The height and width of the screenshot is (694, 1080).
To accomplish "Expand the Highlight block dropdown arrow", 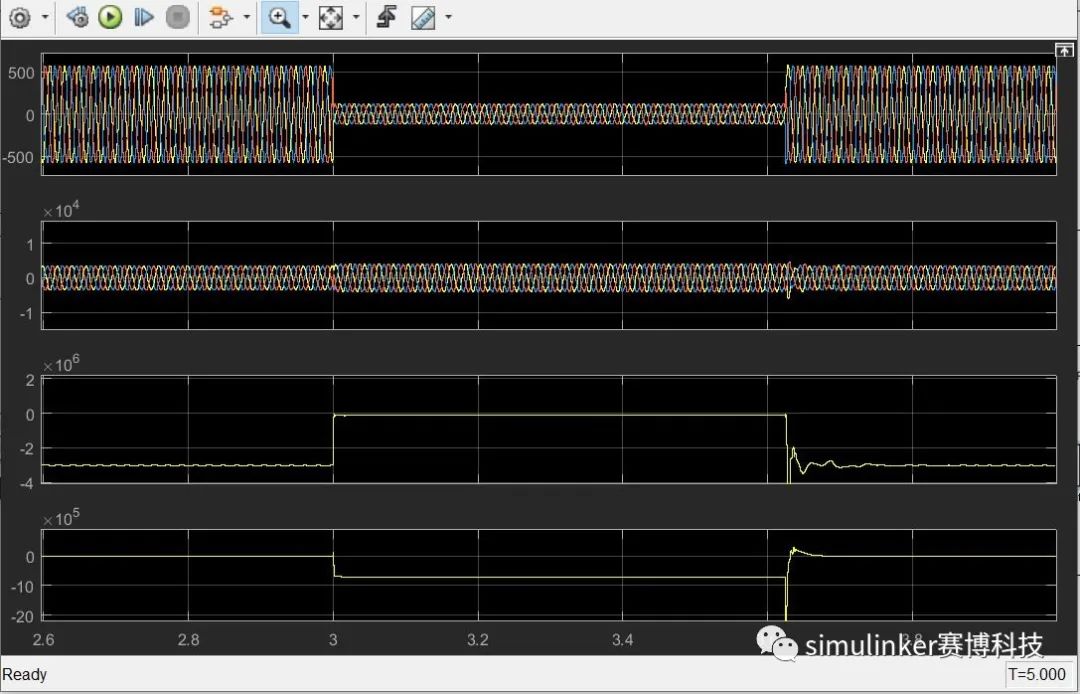I will click(246, 17).
